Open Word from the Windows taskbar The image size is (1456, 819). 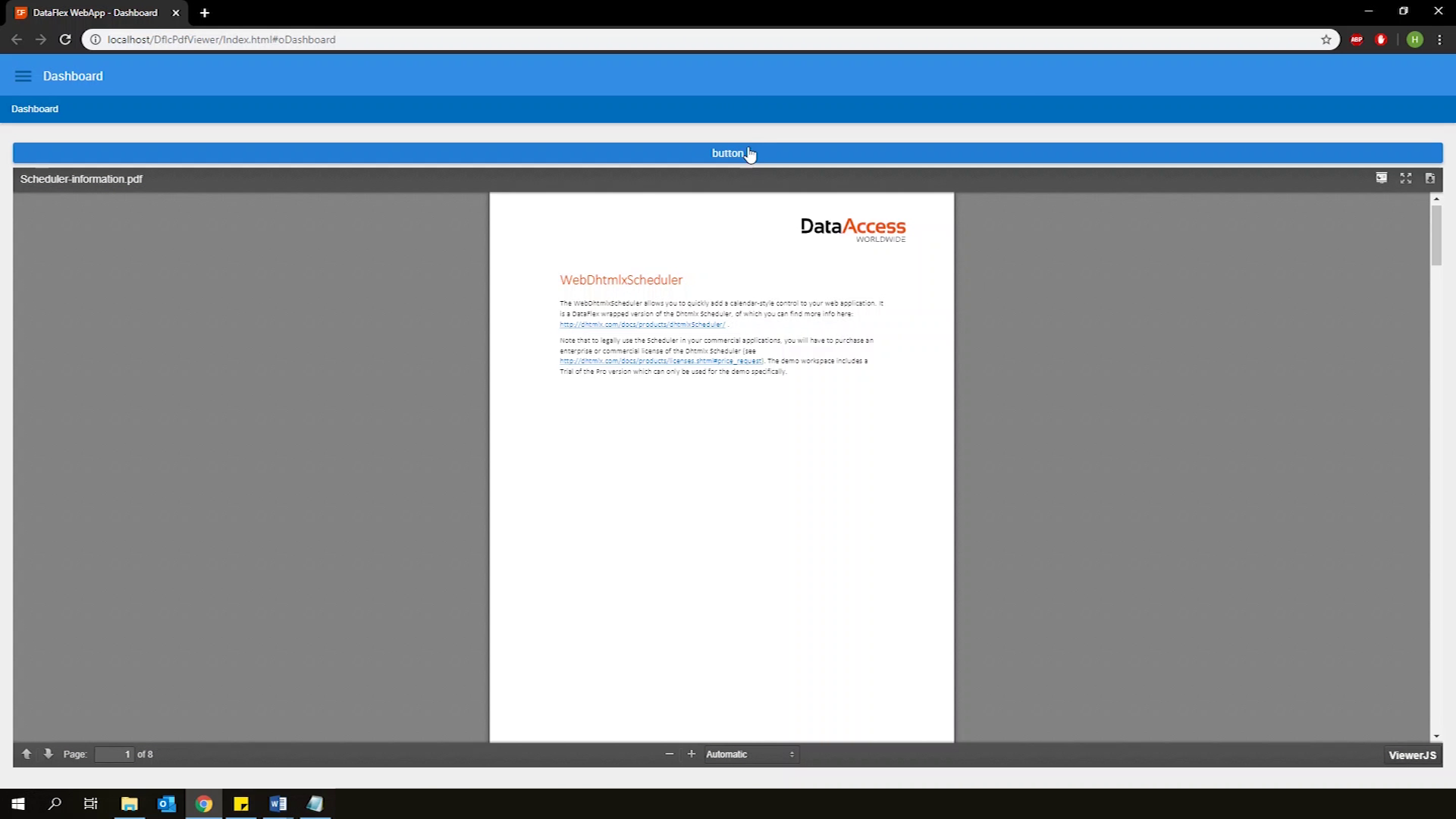[x=278, y=804]
